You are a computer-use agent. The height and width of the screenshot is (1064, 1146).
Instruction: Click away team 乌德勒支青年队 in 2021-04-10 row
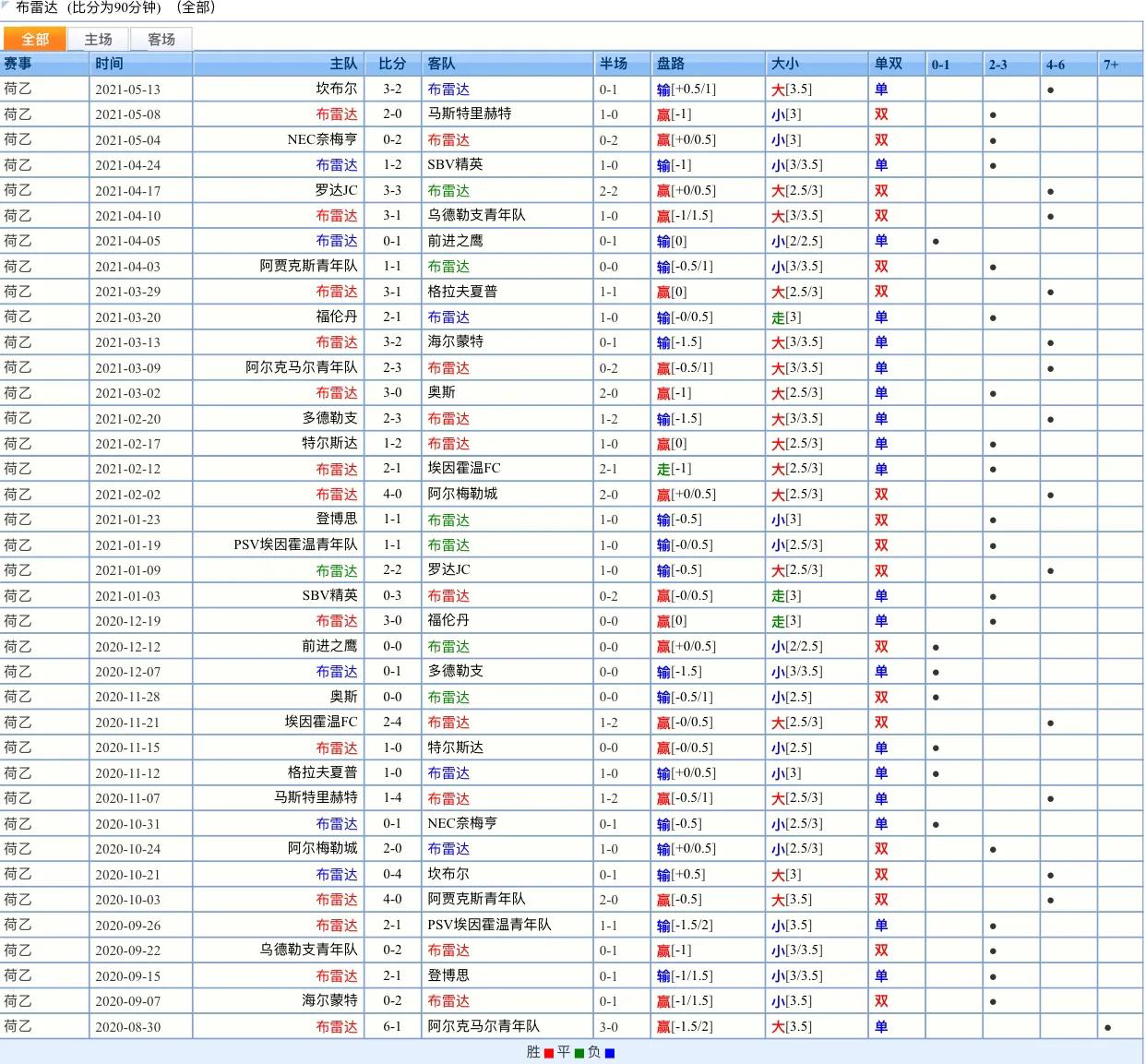[x=476, y=216]
